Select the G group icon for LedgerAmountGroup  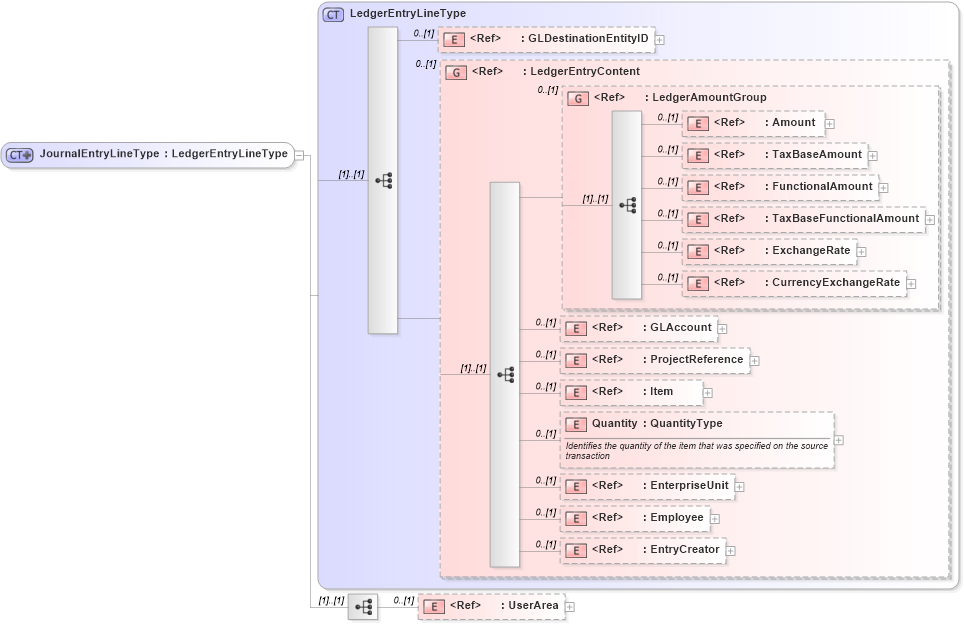577,99
